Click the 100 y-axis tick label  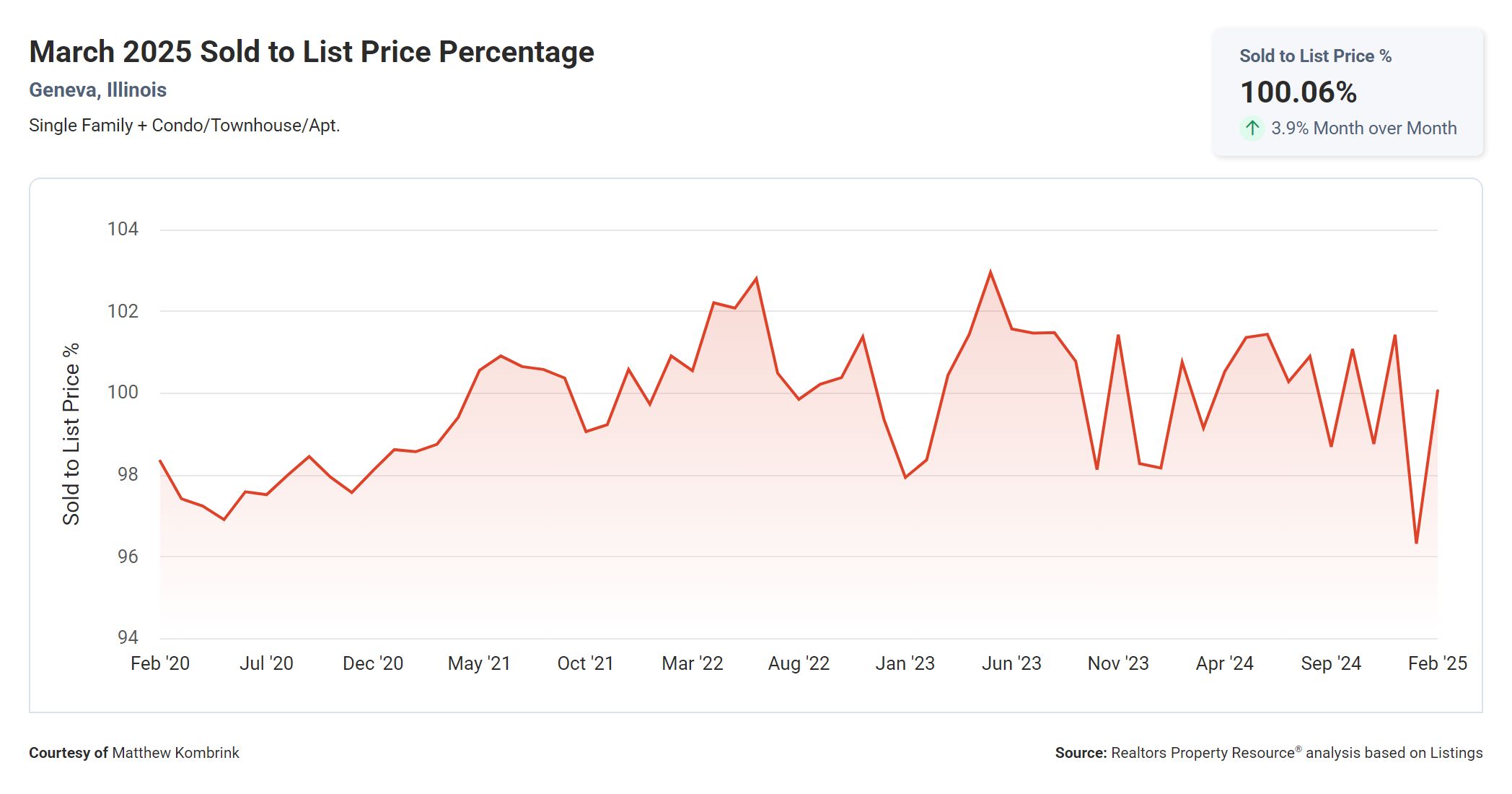click(x=123, y=392)
